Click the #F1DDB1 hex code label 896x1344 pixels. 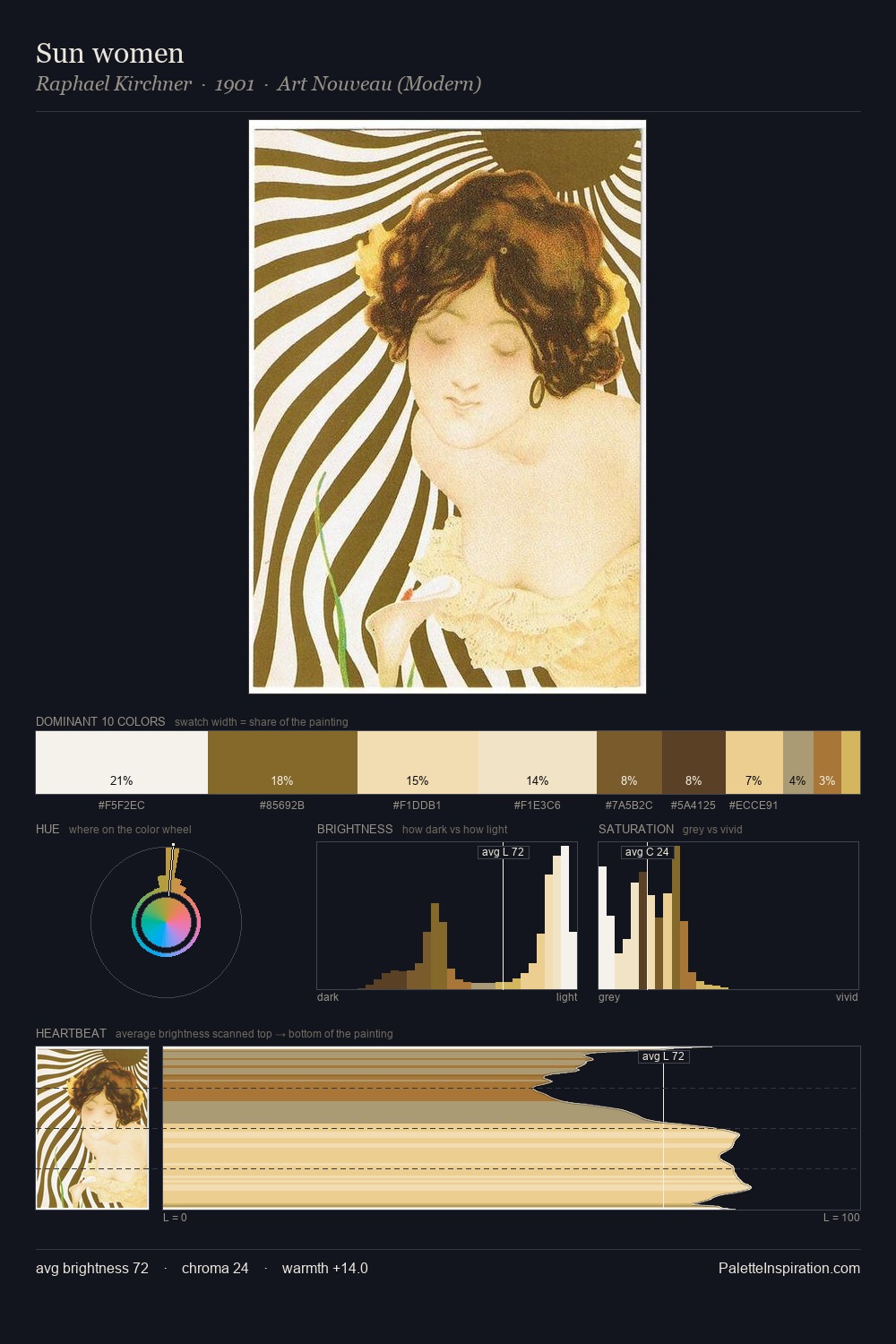418,806
